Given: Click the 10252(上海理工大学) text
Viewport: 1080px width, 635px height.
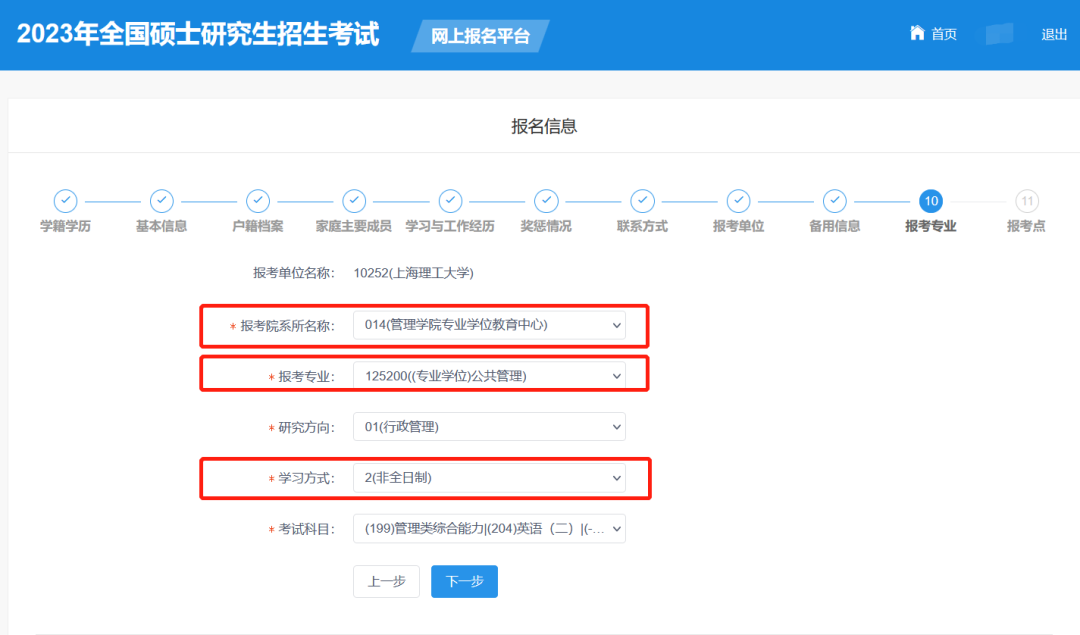Looking at the screenshot, I should click(x=413, y=273).
